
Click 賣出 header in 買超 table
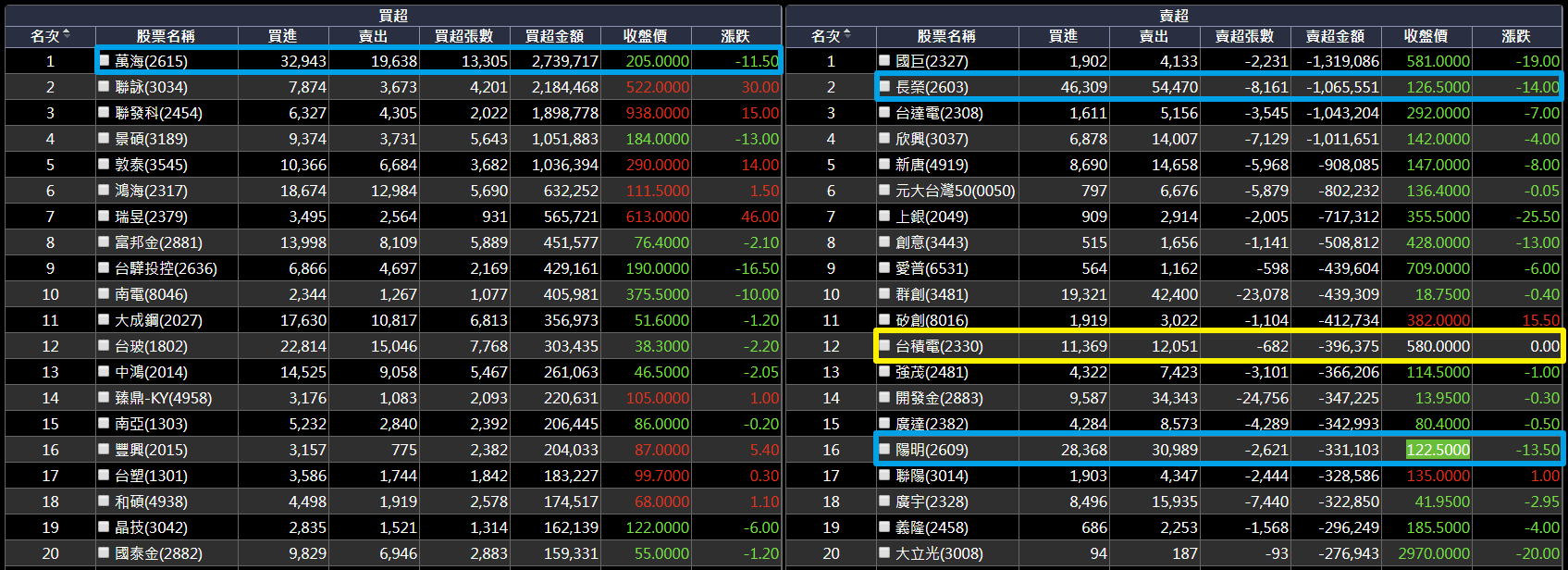click(374, 36)
